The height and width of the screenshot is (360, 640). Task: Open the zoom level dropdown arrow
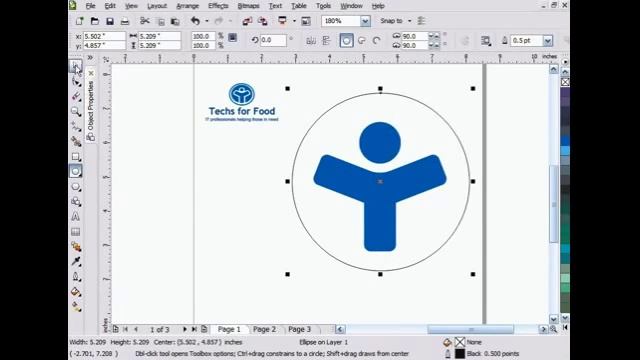click(365, 21)
